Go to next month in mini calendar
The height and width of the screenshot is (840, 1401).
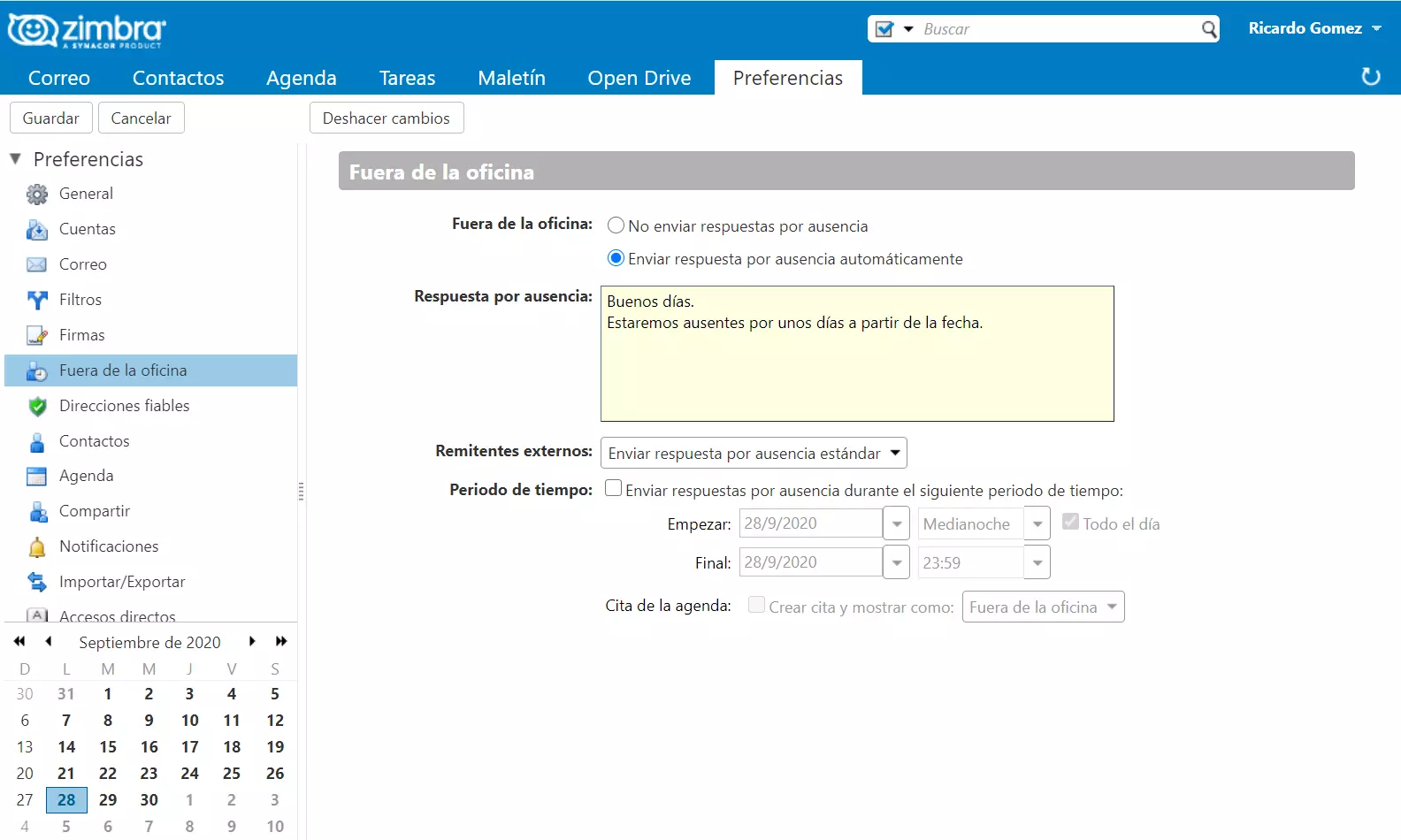[252, 641]
